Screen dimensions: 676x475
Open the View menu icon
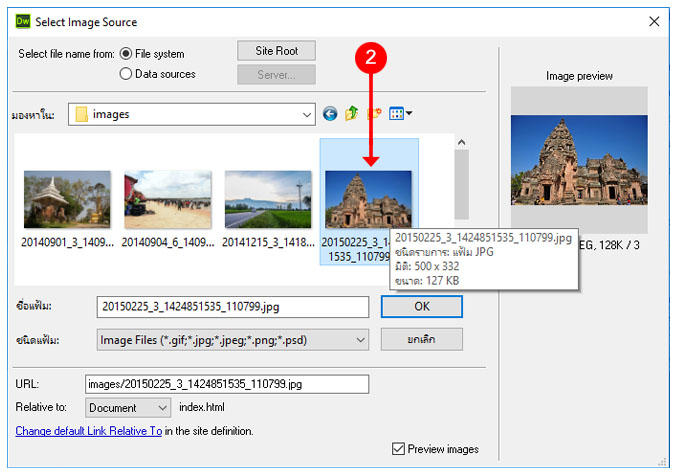point(400,114)
